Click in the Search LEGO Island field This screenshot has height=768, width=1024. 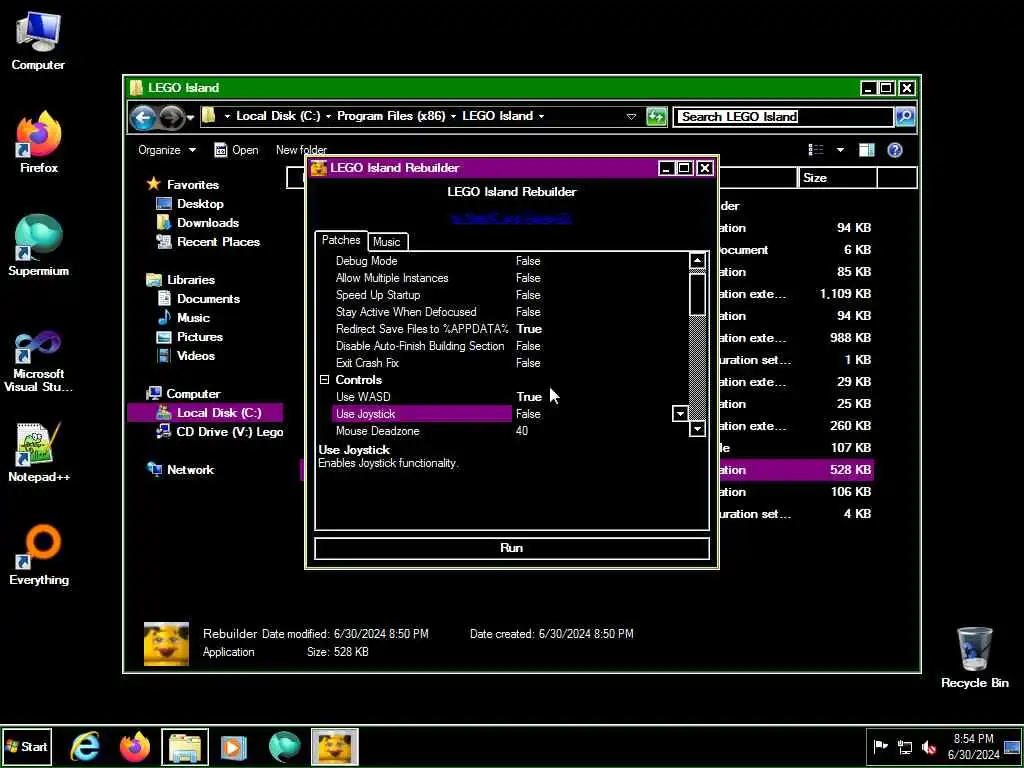click(782, 117)
